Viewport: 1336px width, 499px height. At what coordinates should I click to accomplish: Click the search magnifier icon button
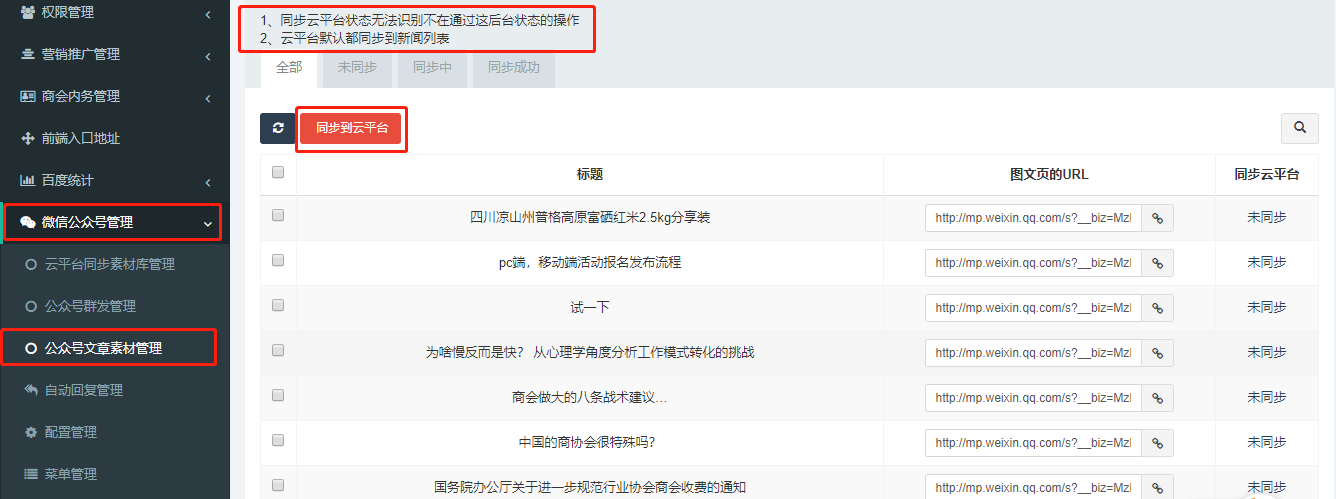pyautogui.click(x=1299, y=128)
